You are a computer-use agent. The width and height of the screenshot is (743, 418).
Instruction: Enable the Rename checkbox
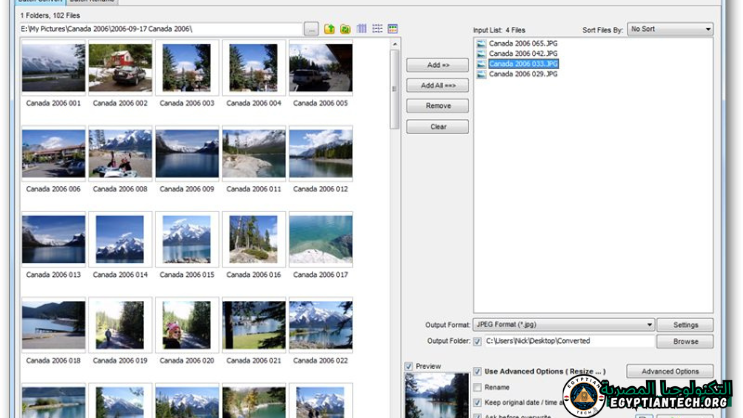(x=478, y=387)
